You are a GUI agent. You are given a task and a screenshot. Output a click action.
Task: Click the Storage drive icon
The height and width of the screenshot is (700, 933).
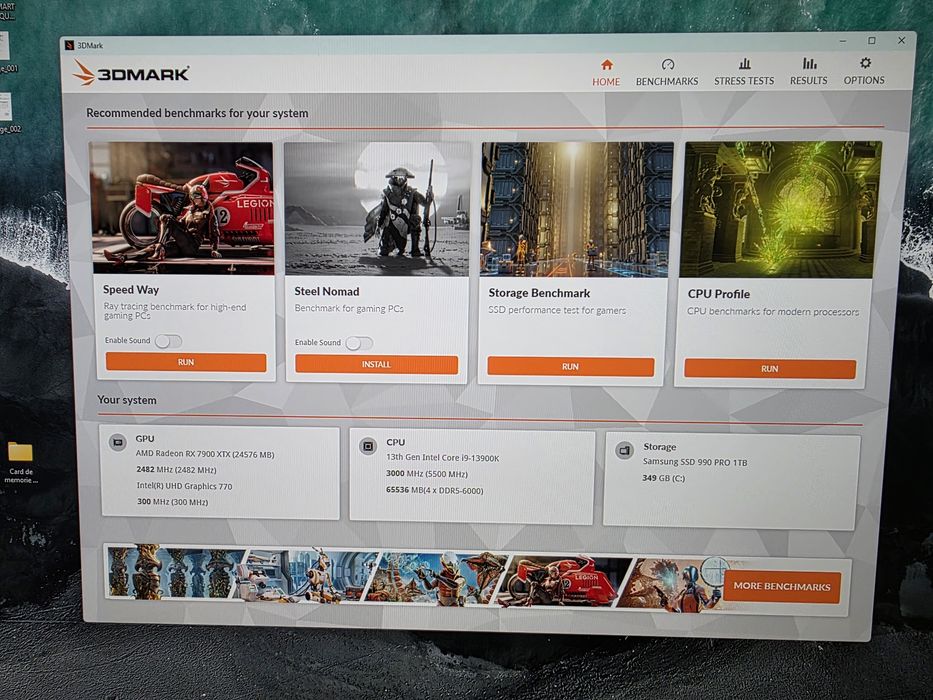[x=624, y=450]
